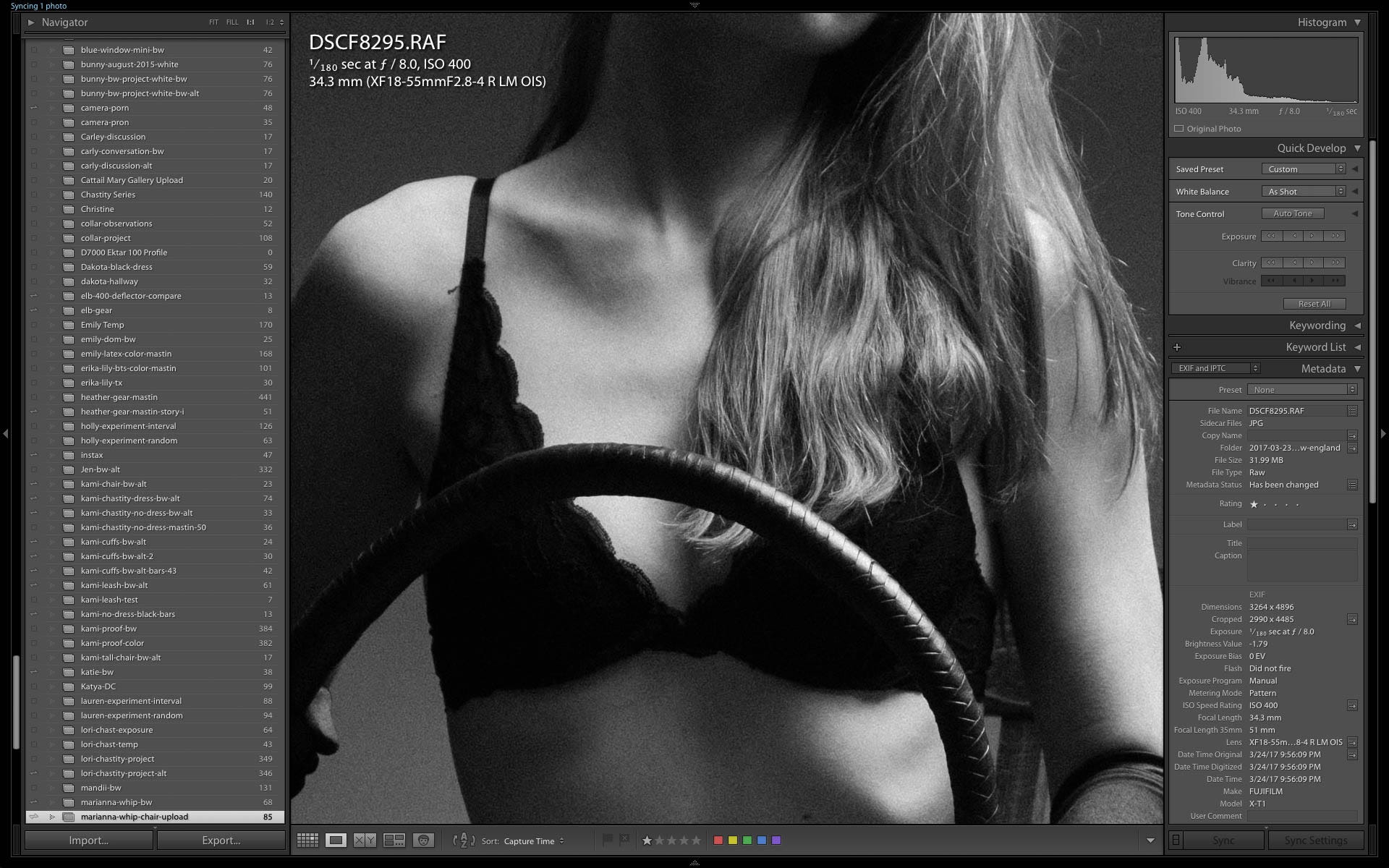Set Navigator zoom to 1:2

pos(270,22)
